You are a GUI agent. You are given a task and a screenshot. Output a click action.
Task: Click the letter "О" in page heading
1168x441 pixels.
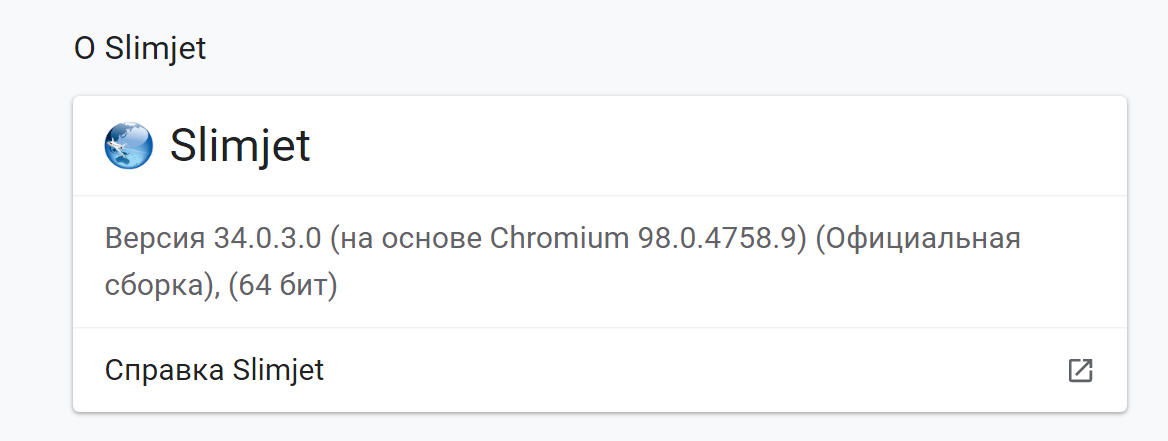[x=84, y=48]
